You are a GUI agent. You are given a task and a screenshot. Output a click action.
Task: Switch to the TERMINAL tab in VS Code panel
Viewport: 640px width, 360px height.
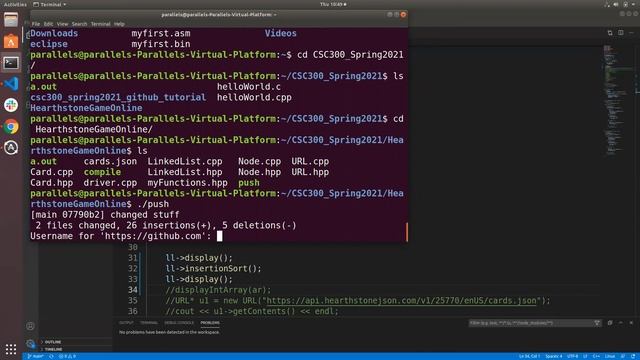pyautogui.click(x=149, y=323)
